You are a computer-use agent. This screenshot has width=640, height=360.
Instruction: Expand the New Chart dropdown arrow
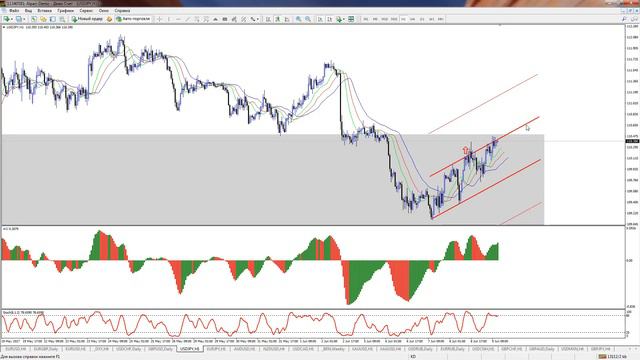tap(11, 19)
